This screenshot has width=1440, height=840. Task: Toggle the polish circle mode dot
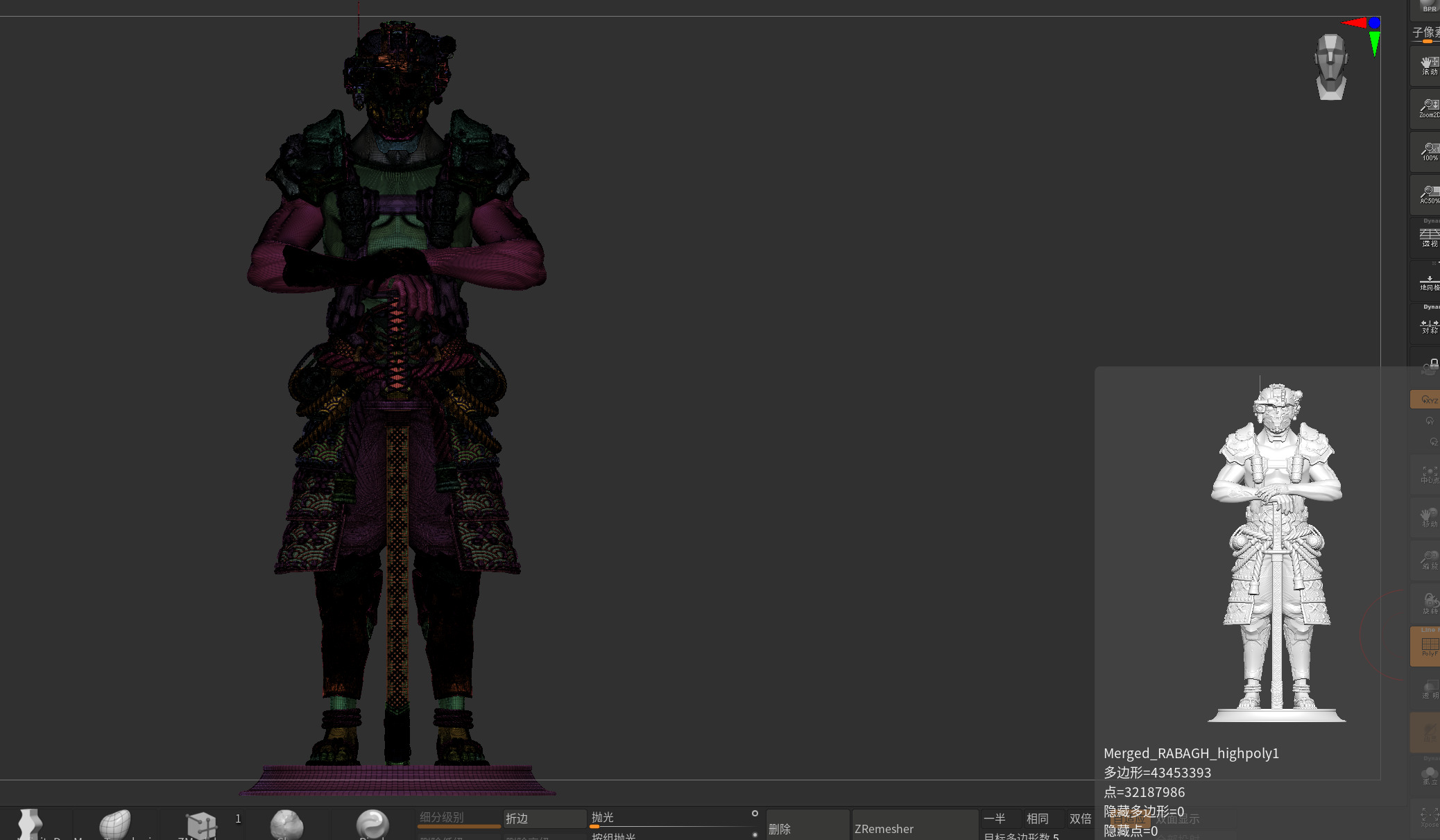[755, 813]
